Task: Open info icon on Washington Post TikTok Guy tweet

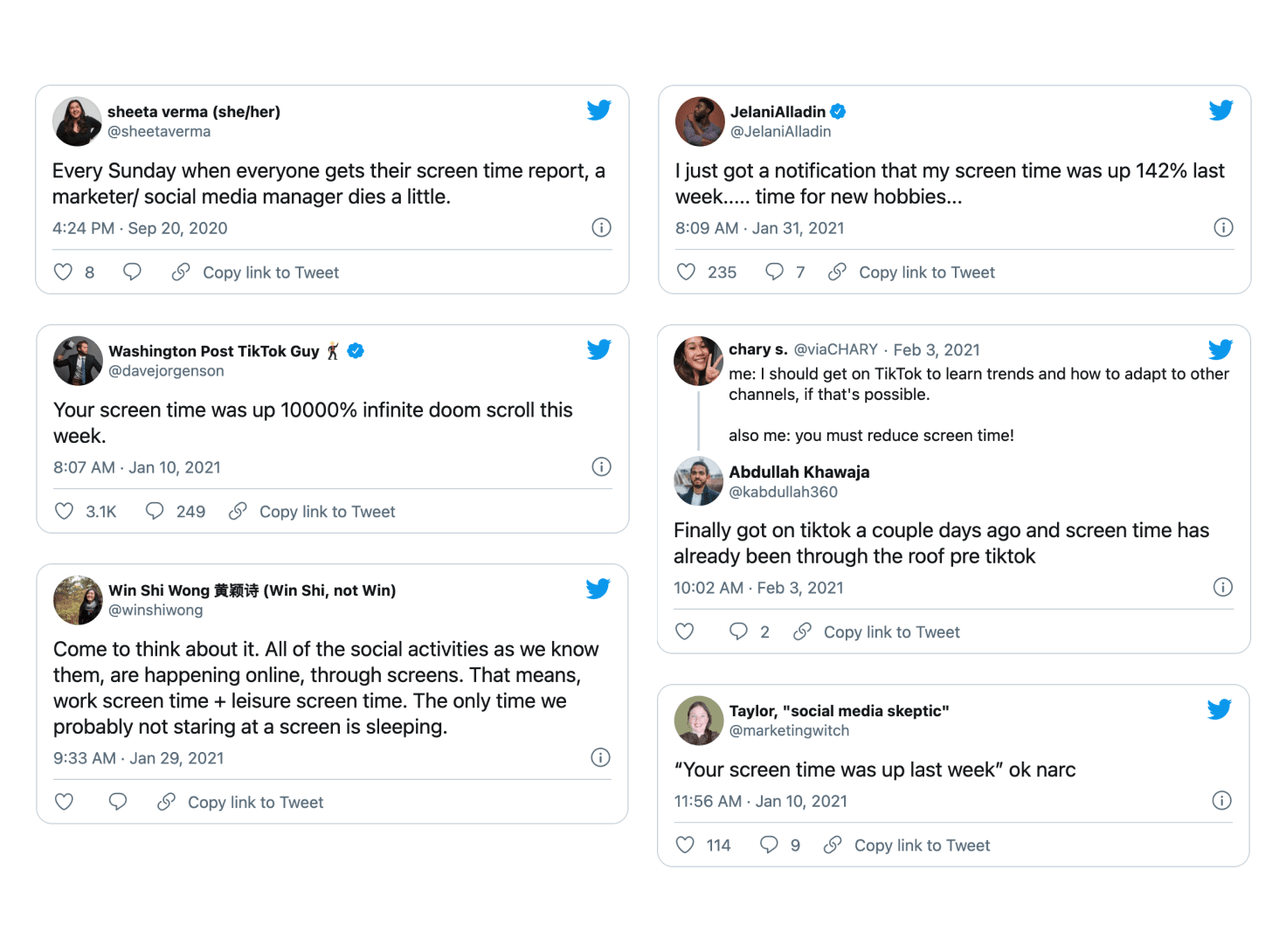Action: (x=601, y=466)
